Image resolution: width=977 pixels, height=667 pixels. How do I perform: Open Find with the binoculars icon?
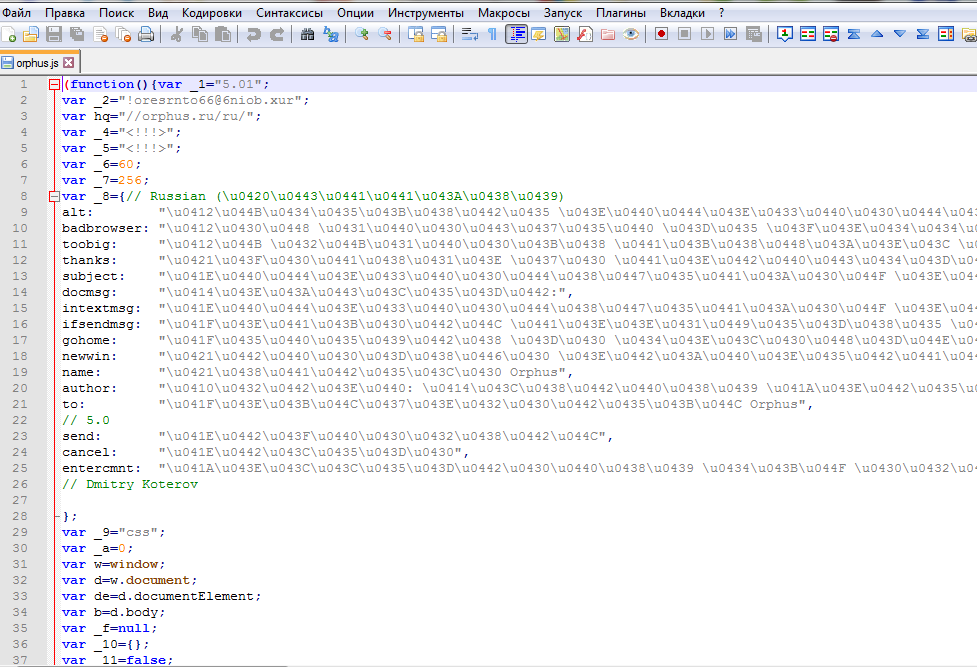(308, 35)
